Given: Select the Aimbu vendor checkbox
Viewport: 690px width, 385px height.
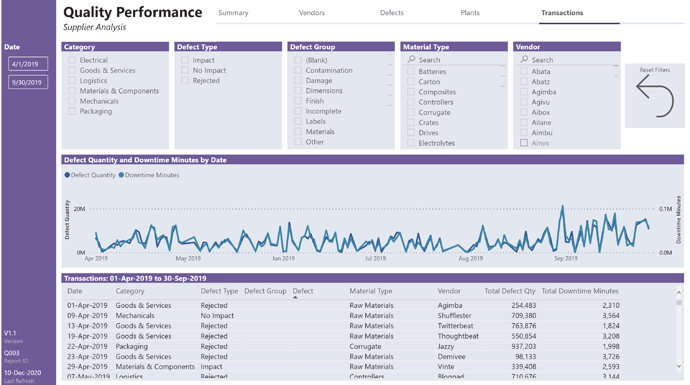Looking at the screenshot, I should (x=524, y=132).
